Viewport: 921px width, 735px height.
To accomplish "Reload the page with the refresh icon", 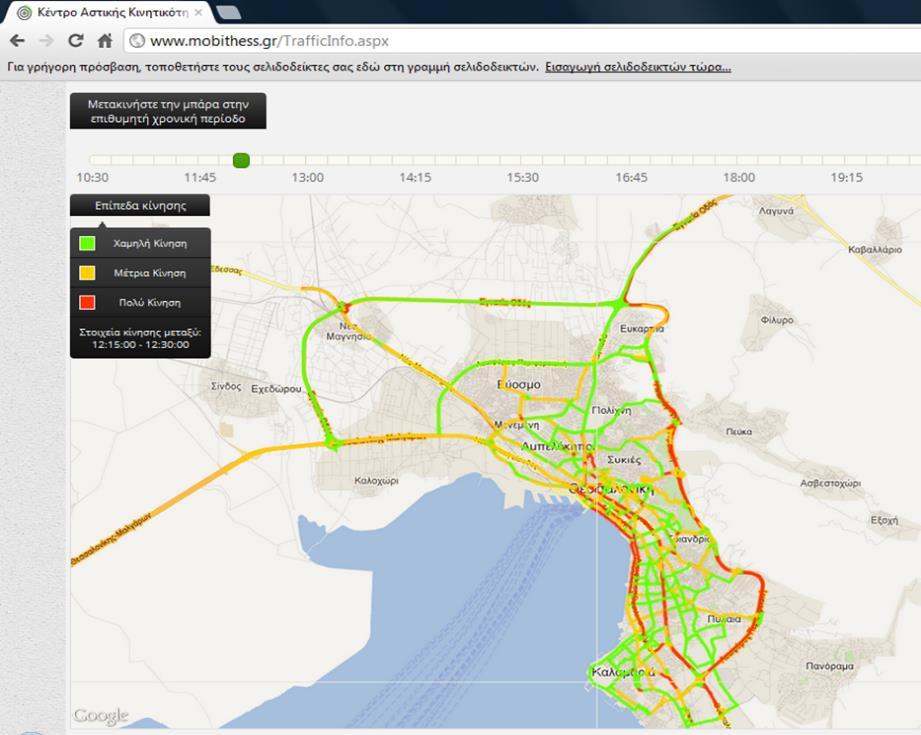I will pyautogui.click(x=76, y=41).
